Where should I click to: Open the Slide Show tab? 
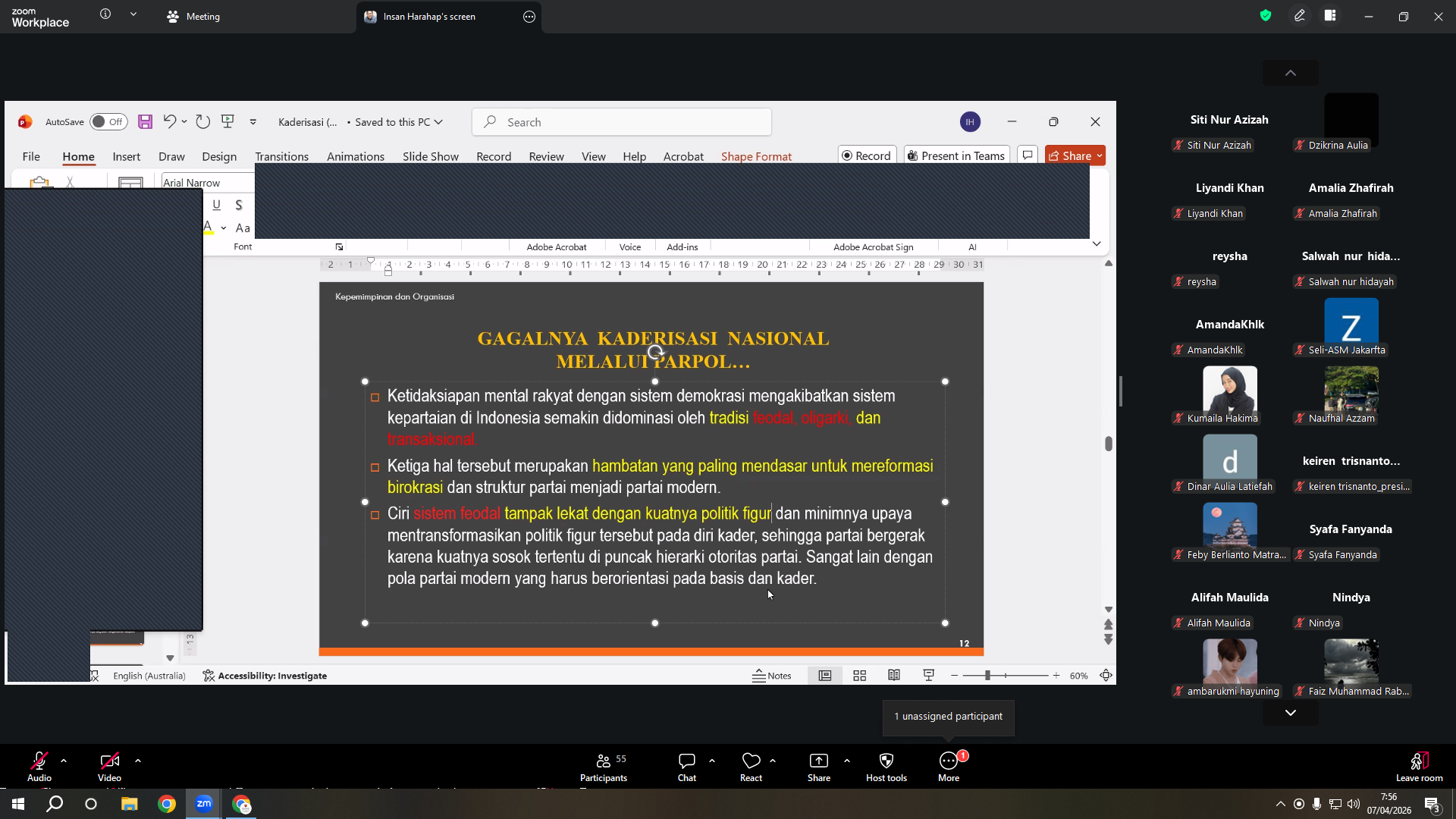(431, 156)
